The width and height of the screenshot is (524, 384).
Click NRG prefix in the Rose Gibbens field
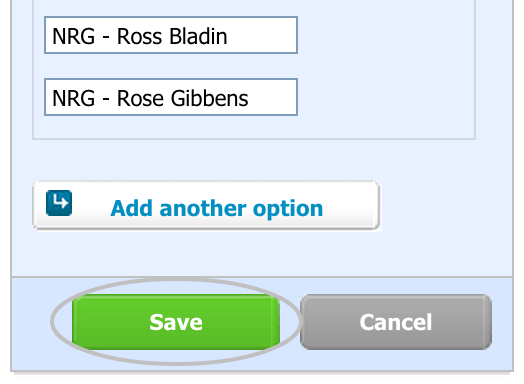pyautogui.click(x=74, y=98)
